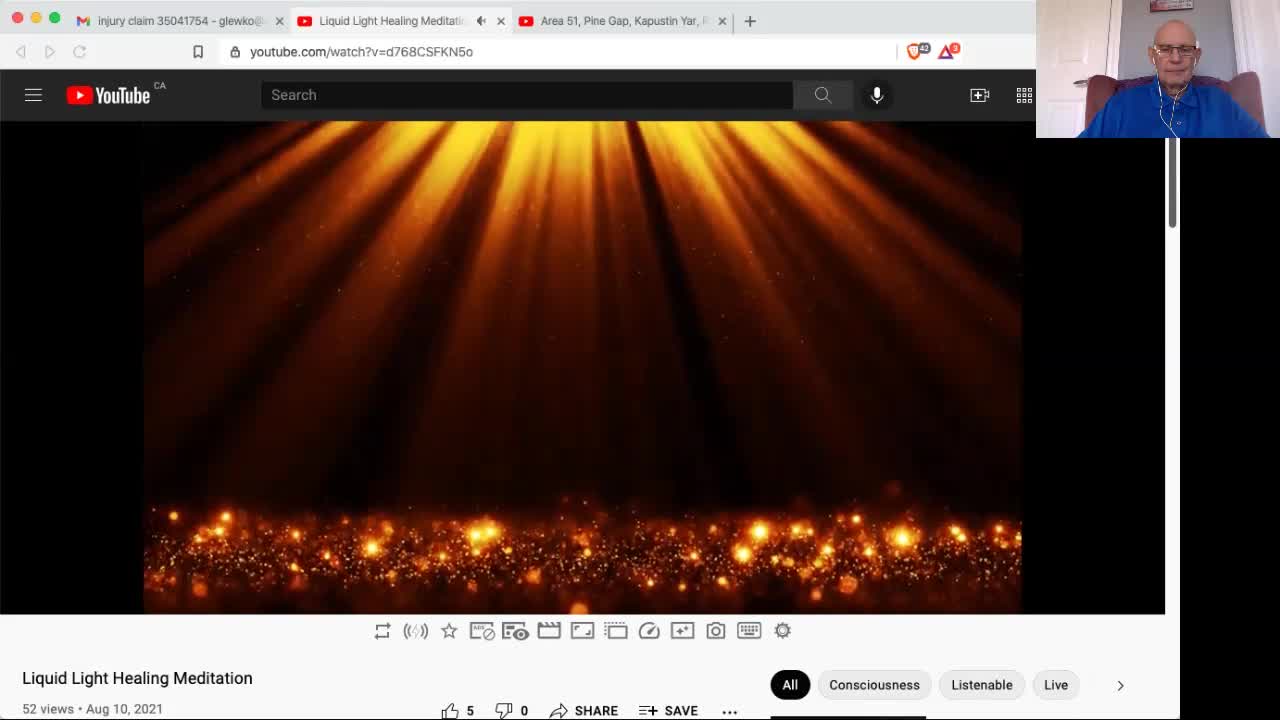
Task: Take a video screenshot with the camera icon
Action: [x=716, y=631]
